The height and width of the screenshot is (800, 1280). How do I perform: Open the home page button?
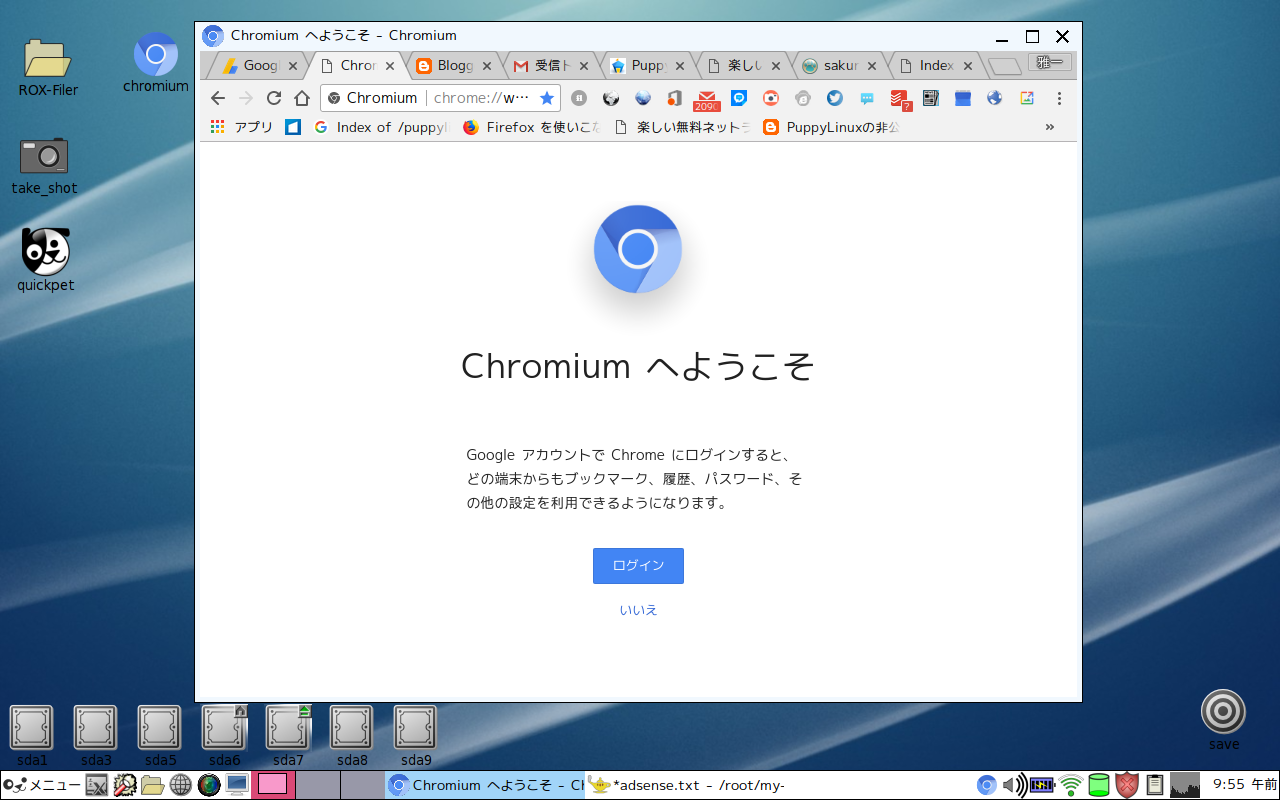[302, 98]
